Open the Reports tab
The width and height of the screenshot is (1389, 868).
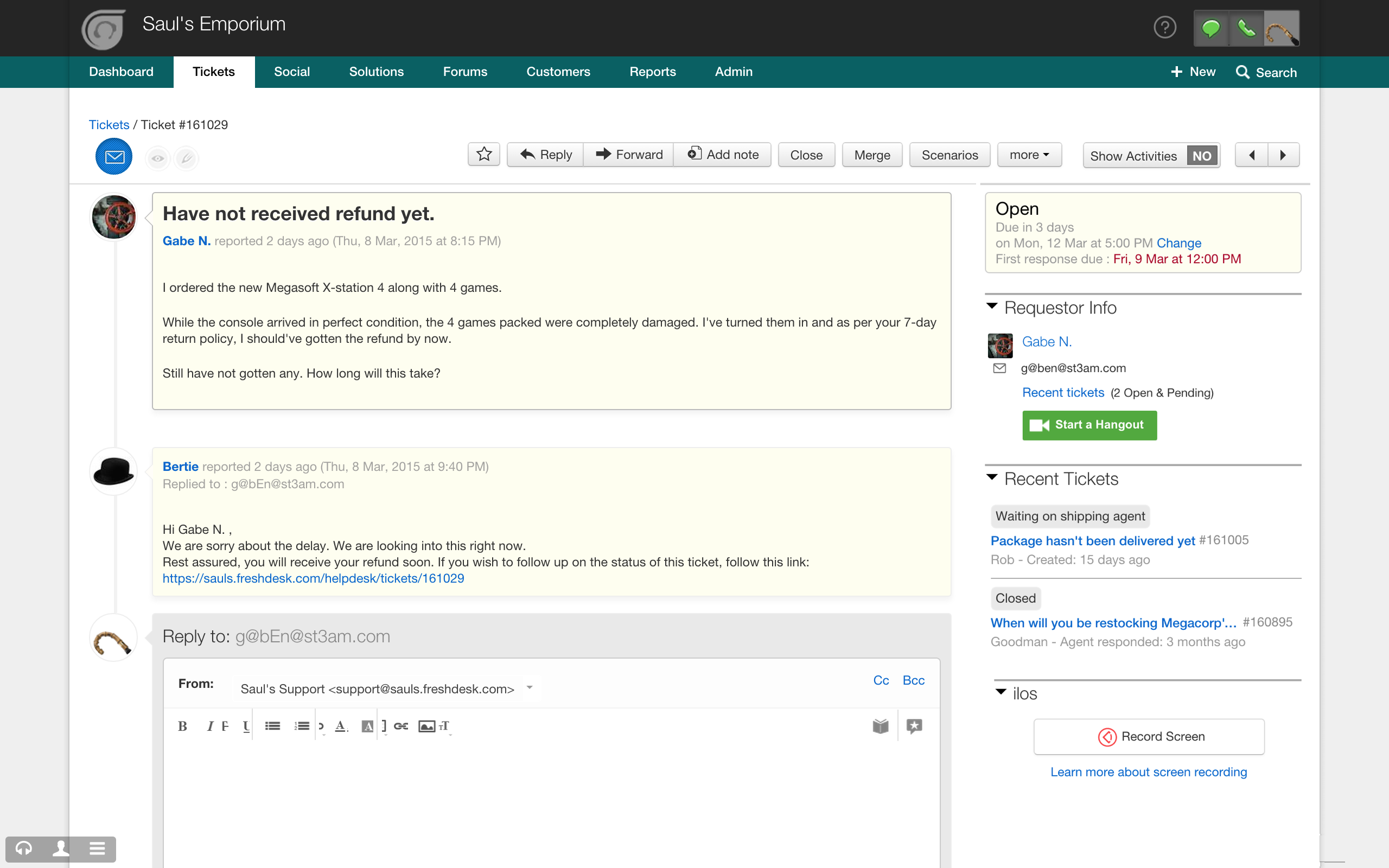point(652,72)
